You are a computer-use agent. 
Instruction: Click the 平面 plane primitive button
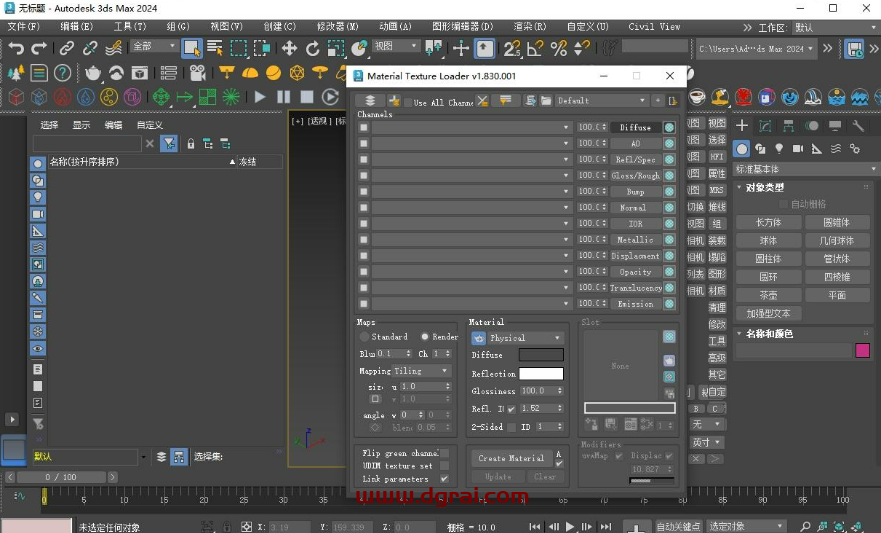tap(837, 295)
